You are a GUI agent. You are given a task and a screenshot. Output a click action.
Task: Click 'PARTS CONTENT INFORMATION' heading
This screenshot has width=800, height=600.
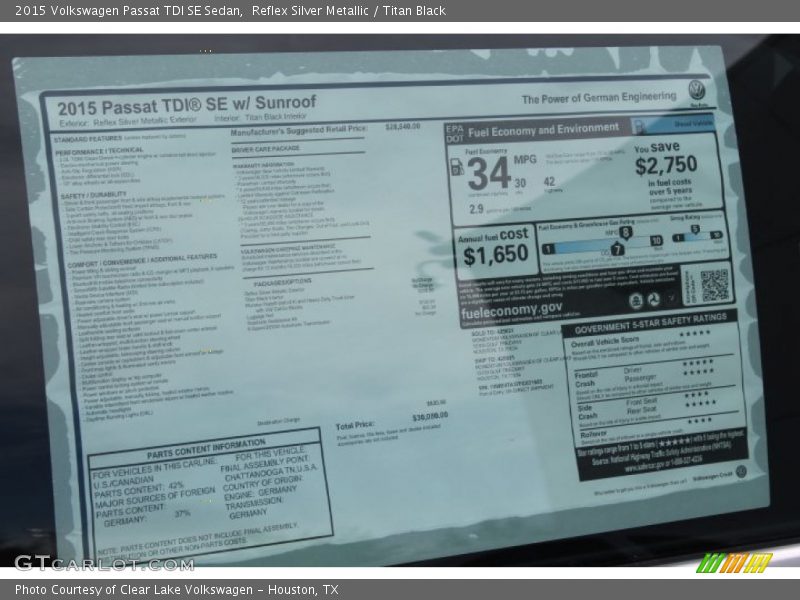coord(206,448)
